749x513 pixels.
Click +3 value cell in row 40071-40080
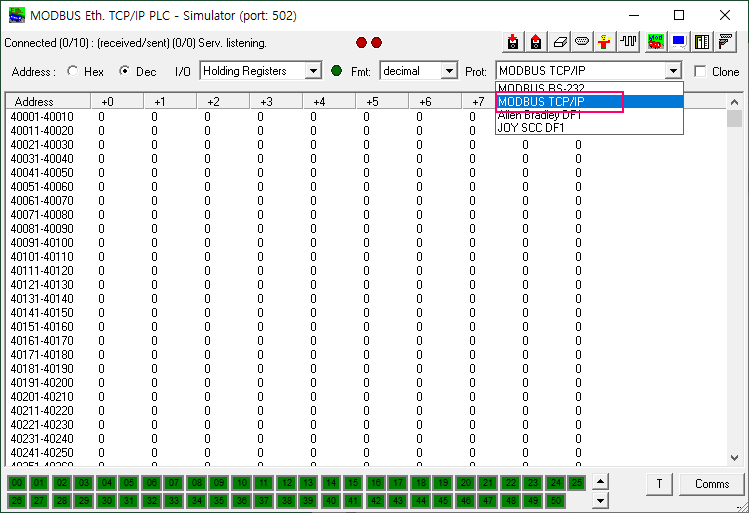click(x=260, y=214)
